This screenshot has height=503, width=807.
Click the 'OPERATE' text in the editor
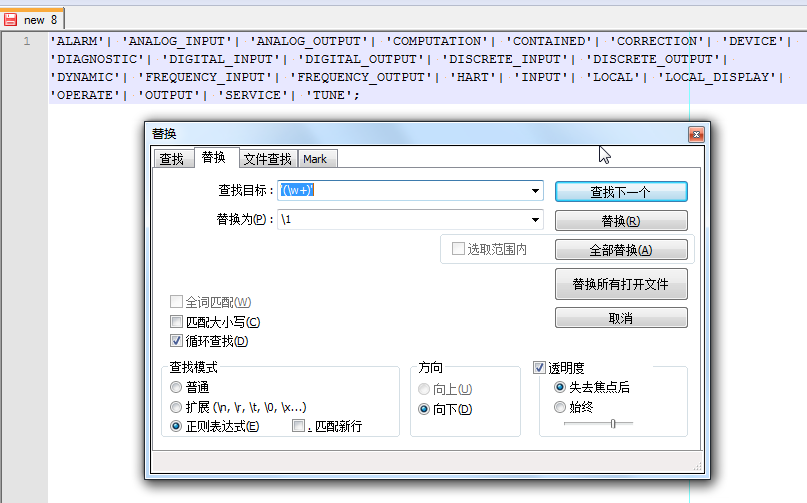pyautogui.click(x=85, y=95)
